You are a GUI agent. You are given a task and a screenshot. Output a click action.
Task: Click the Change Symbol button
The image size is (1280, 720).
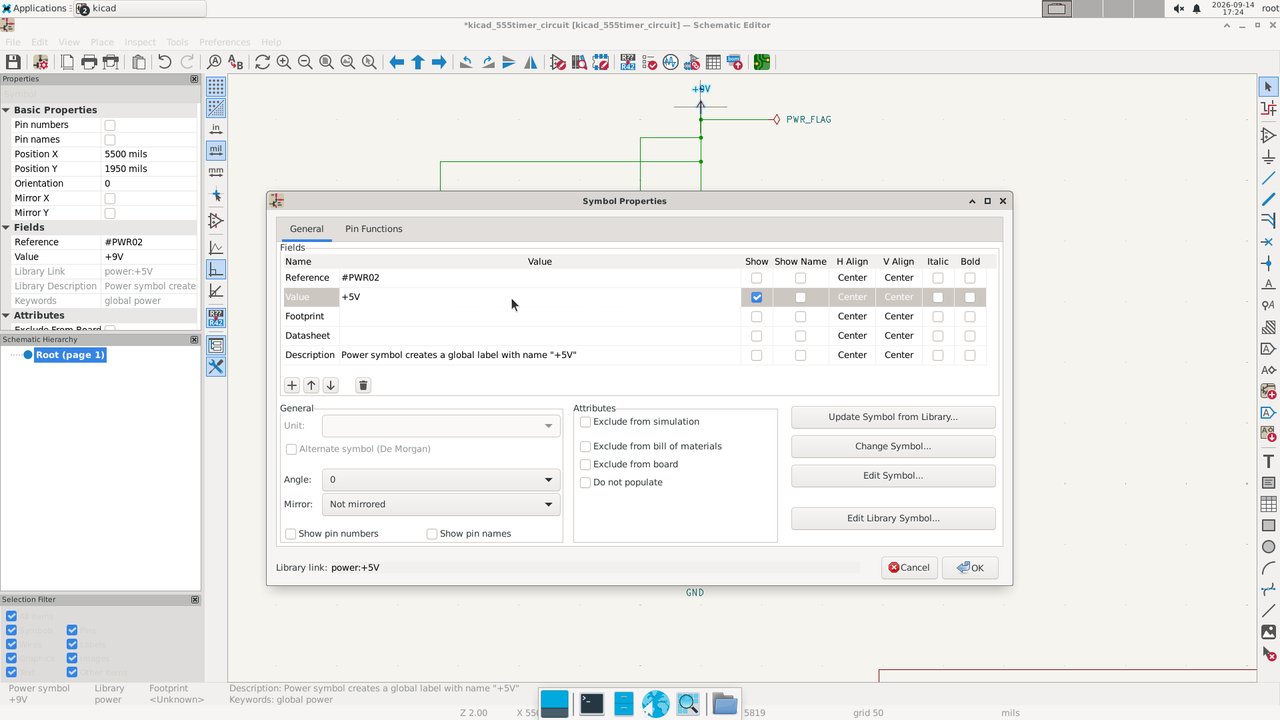(893, 446)
